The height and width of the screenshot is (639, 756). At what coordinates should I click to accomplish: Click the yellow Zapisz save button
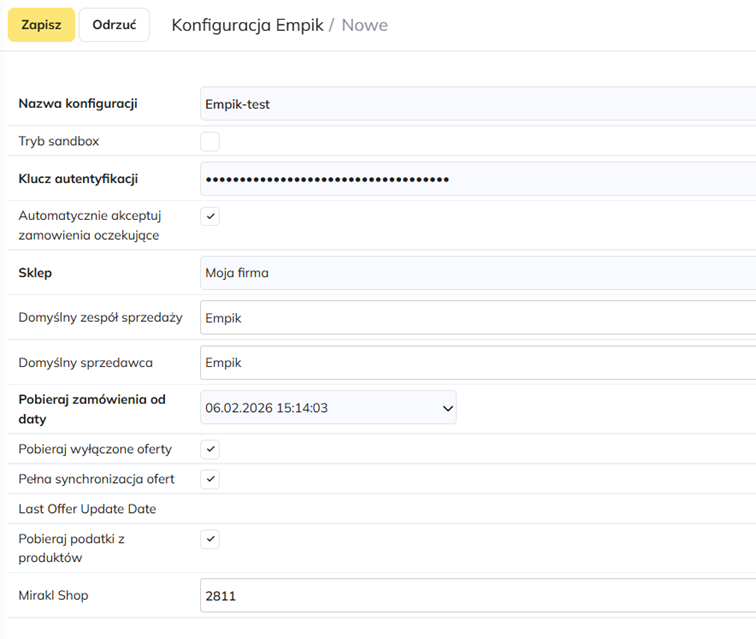point(41,25)
